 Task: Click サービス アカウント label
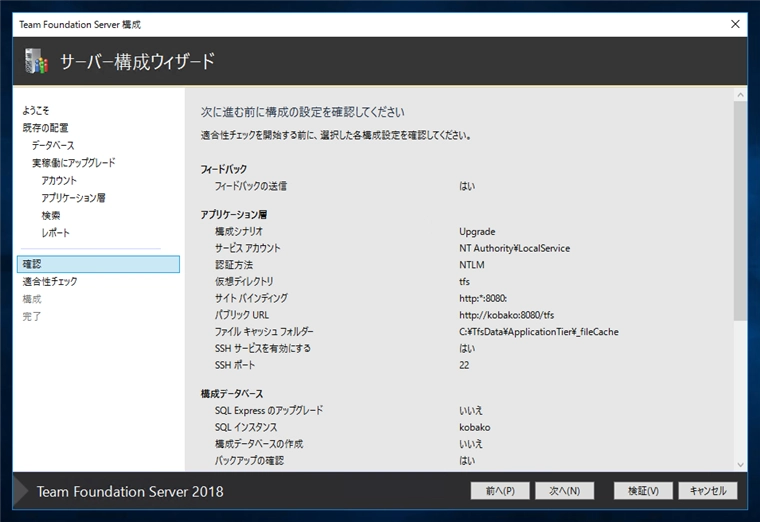click(x=248, y=248)
